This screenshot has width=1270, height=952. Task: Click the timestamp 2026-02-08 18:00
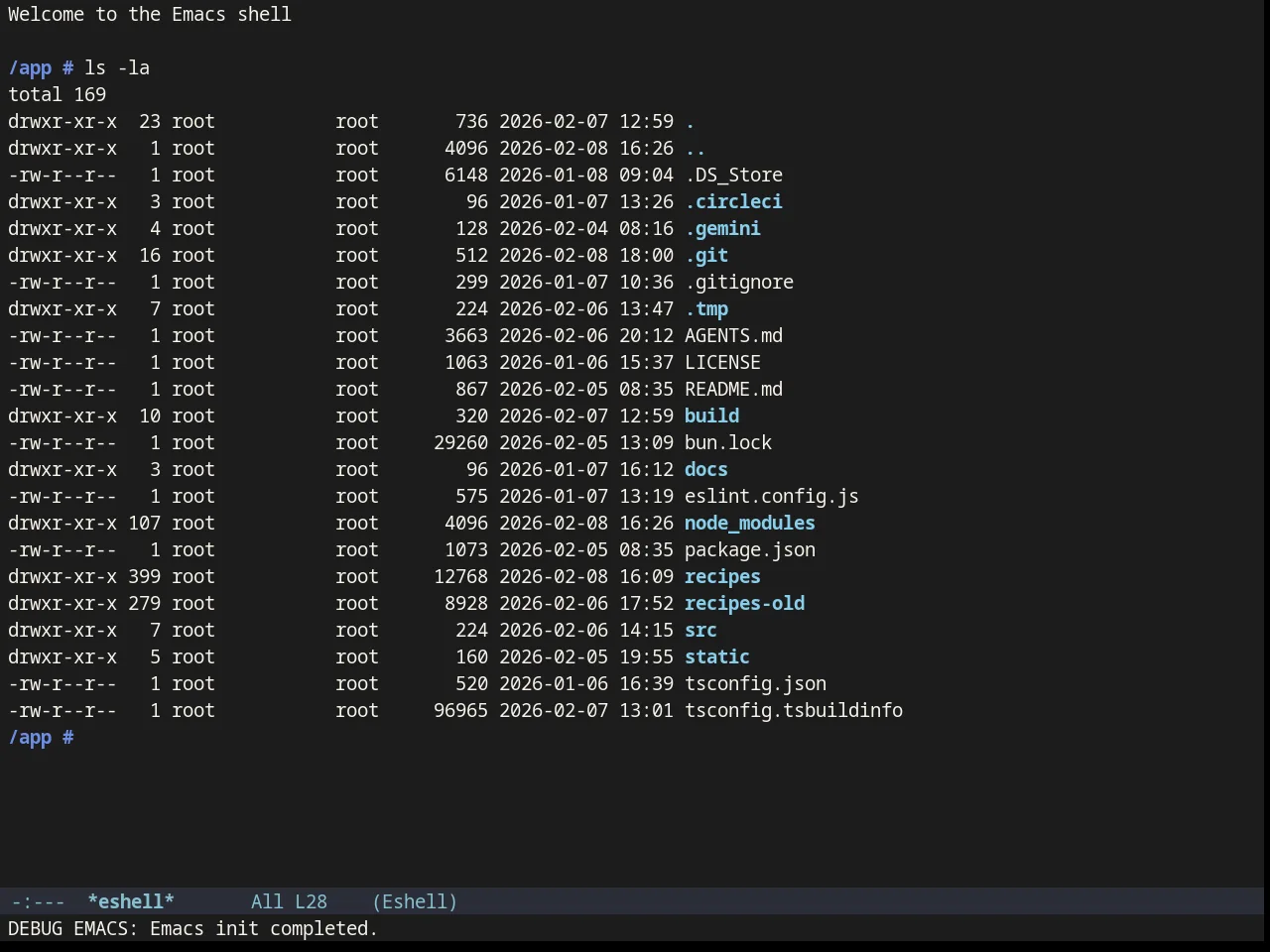(x=586, y=255)
